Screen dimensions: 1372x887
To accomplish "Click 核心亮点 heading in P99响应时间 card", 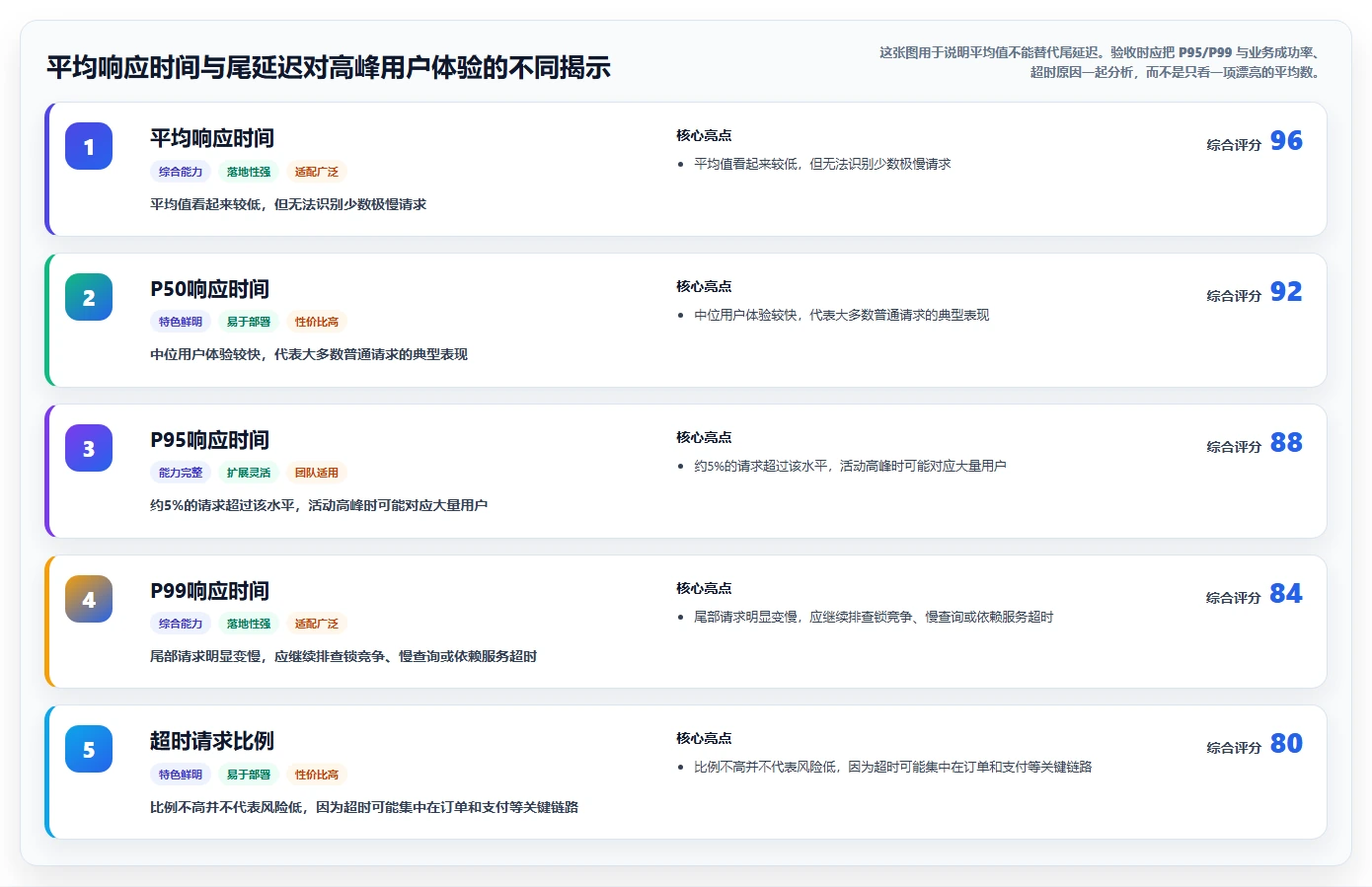I will pos(704,589).
